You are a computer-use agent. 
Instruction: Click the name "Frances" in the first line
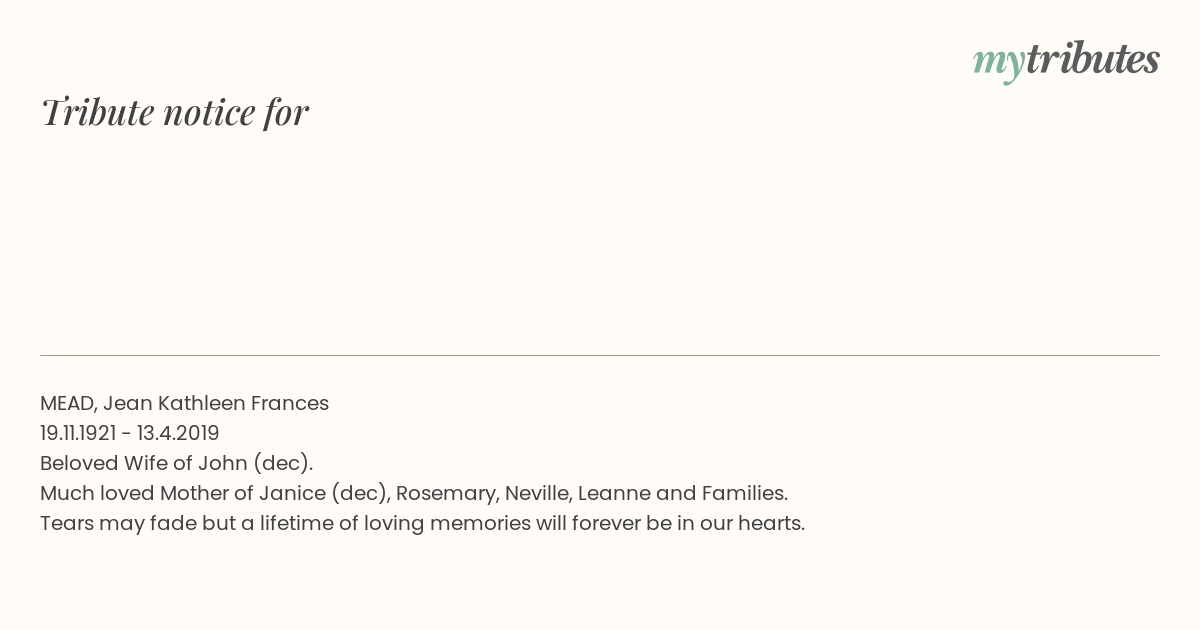pyautogui.click(x=290, y=403)
